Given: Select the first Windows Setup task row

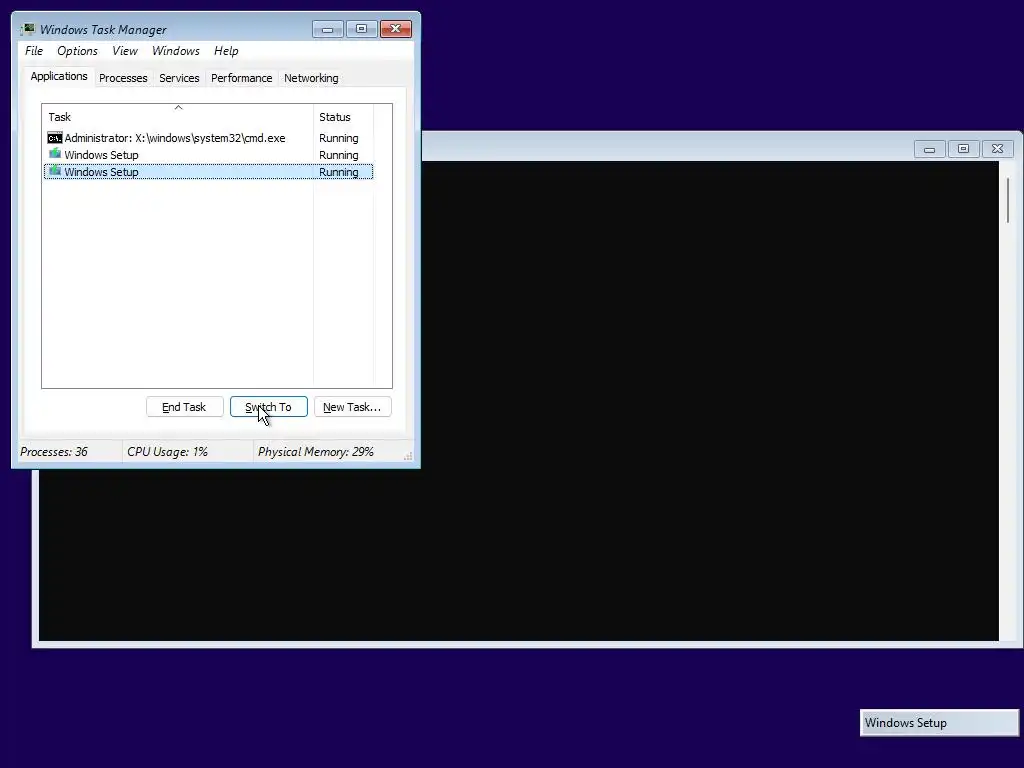Looking at the screenshot, I should [x=208, y=155].
